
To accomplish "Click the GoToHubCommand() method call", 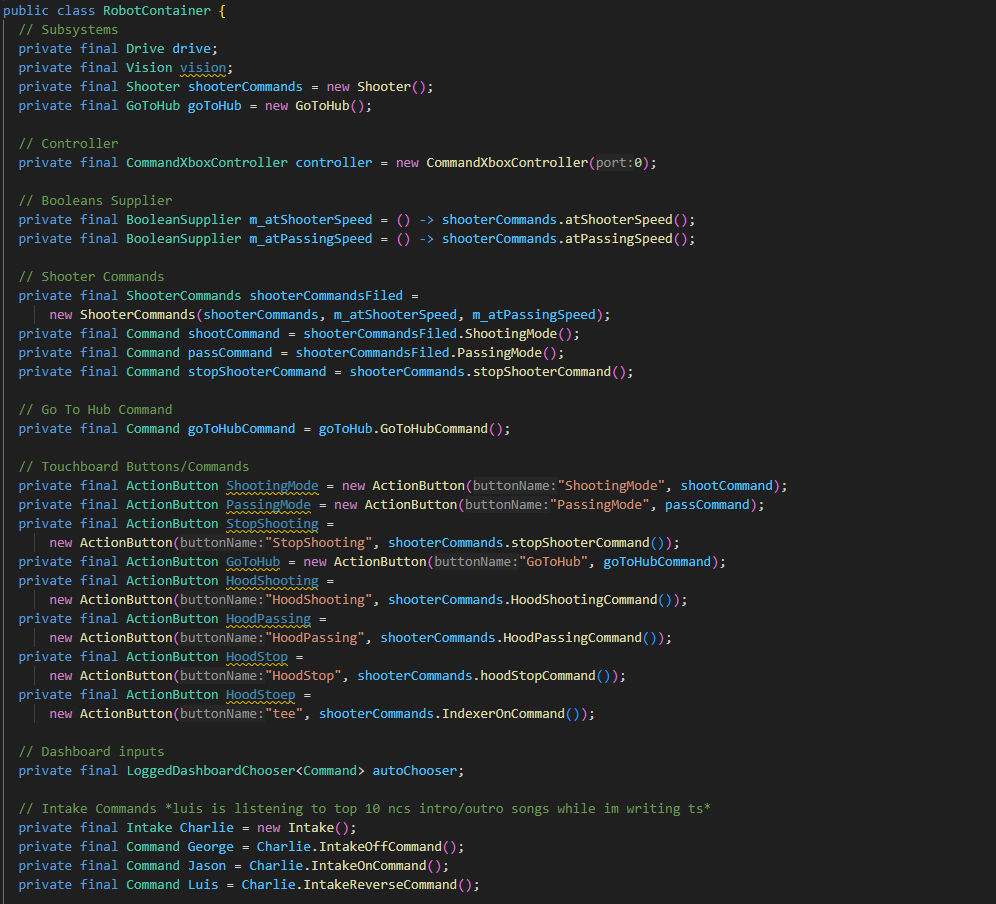I will pos(441,429).
